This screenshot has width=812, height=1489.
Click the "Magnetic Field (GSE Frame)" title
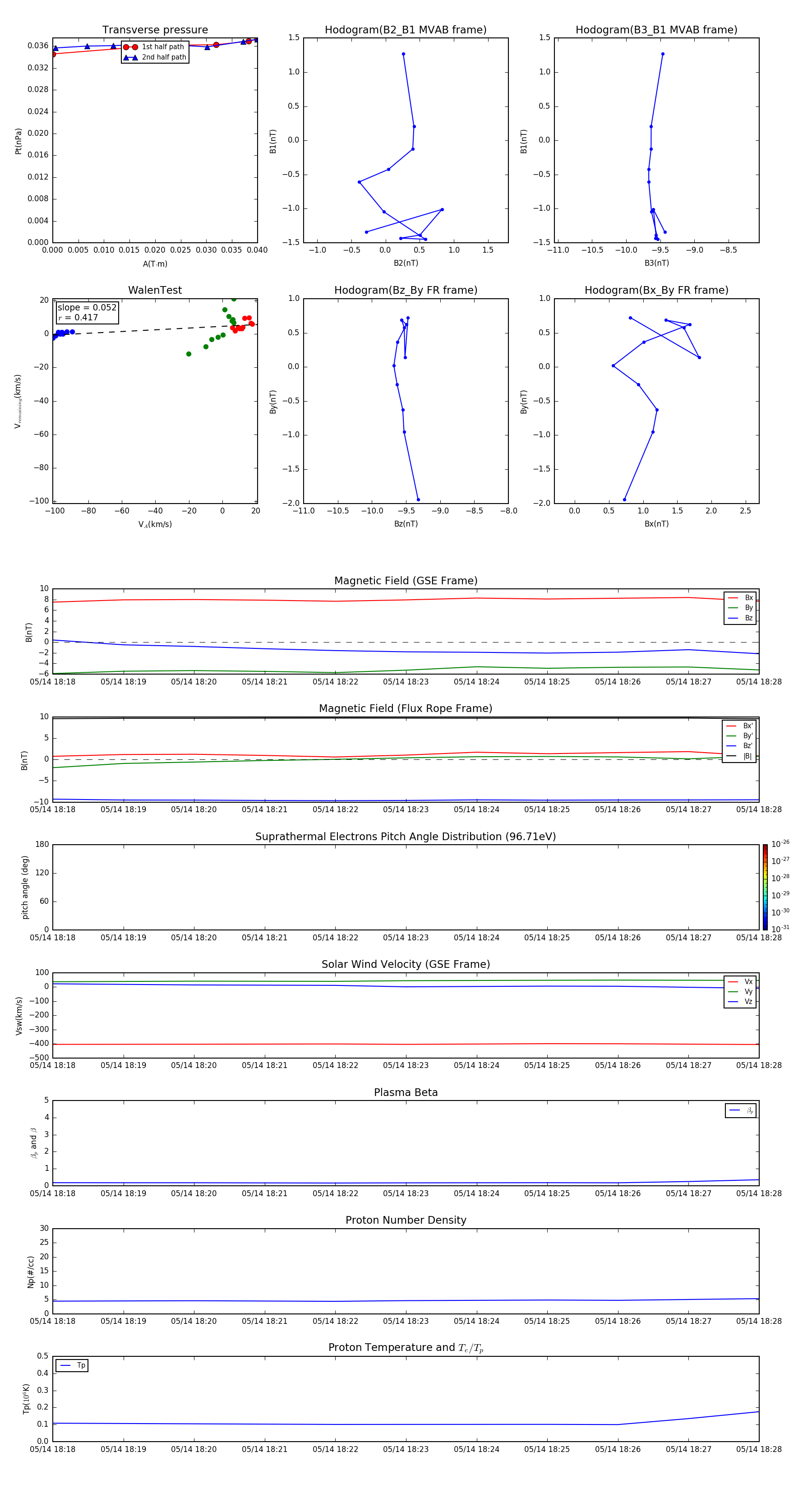405,581
